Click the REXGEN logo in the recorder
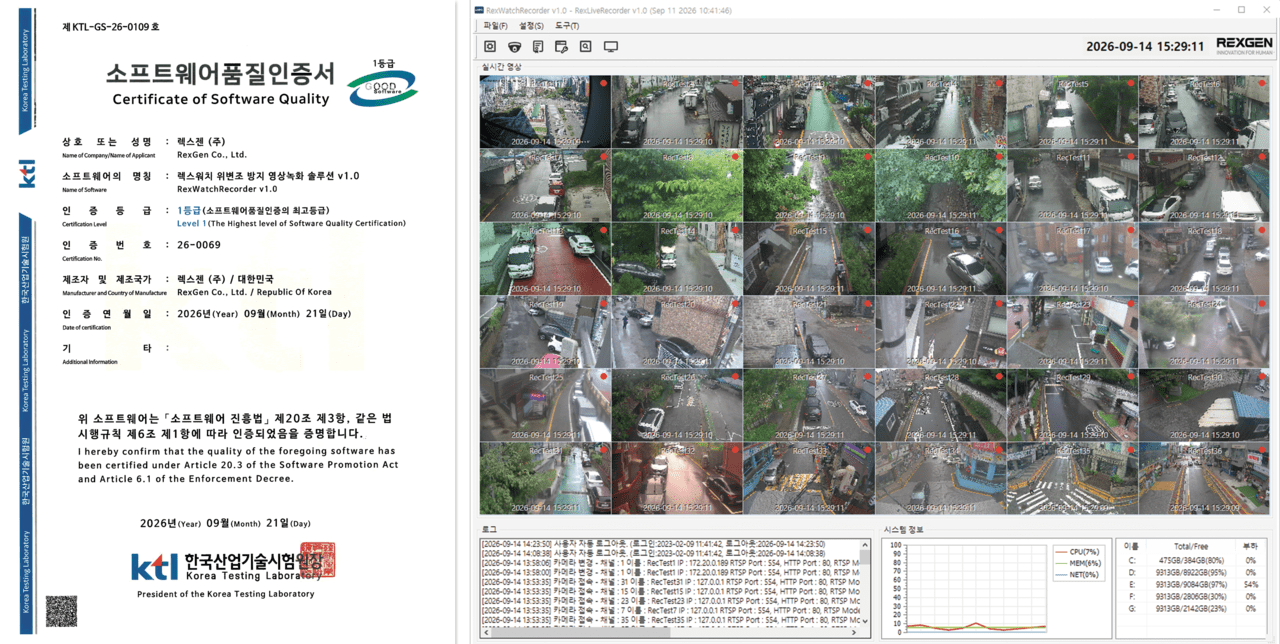 pyautogui.click(x=1244, y=45)
